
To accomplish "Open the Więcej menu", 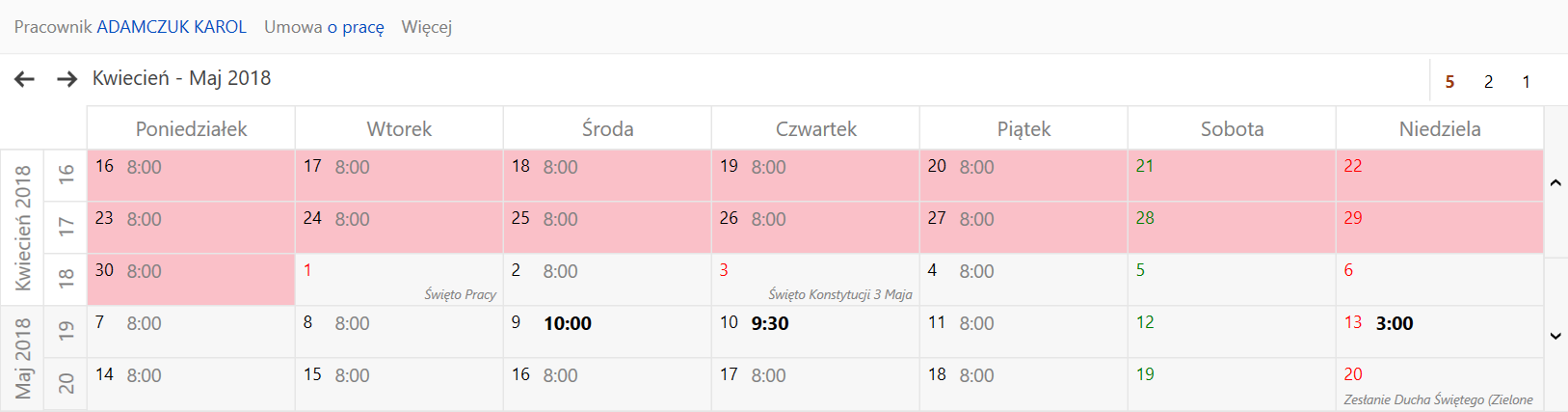I will [x=427, y=27].
